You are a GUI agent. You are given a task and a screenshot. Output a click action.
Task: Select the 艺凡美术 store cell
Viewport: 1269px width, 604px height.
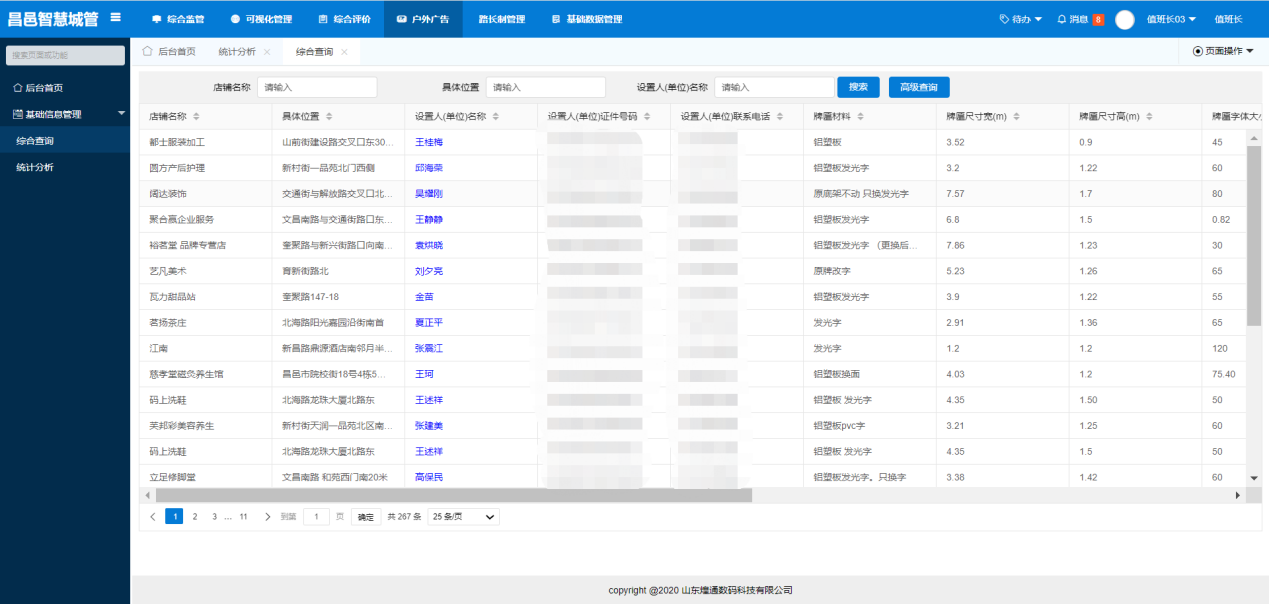(205, 271)
